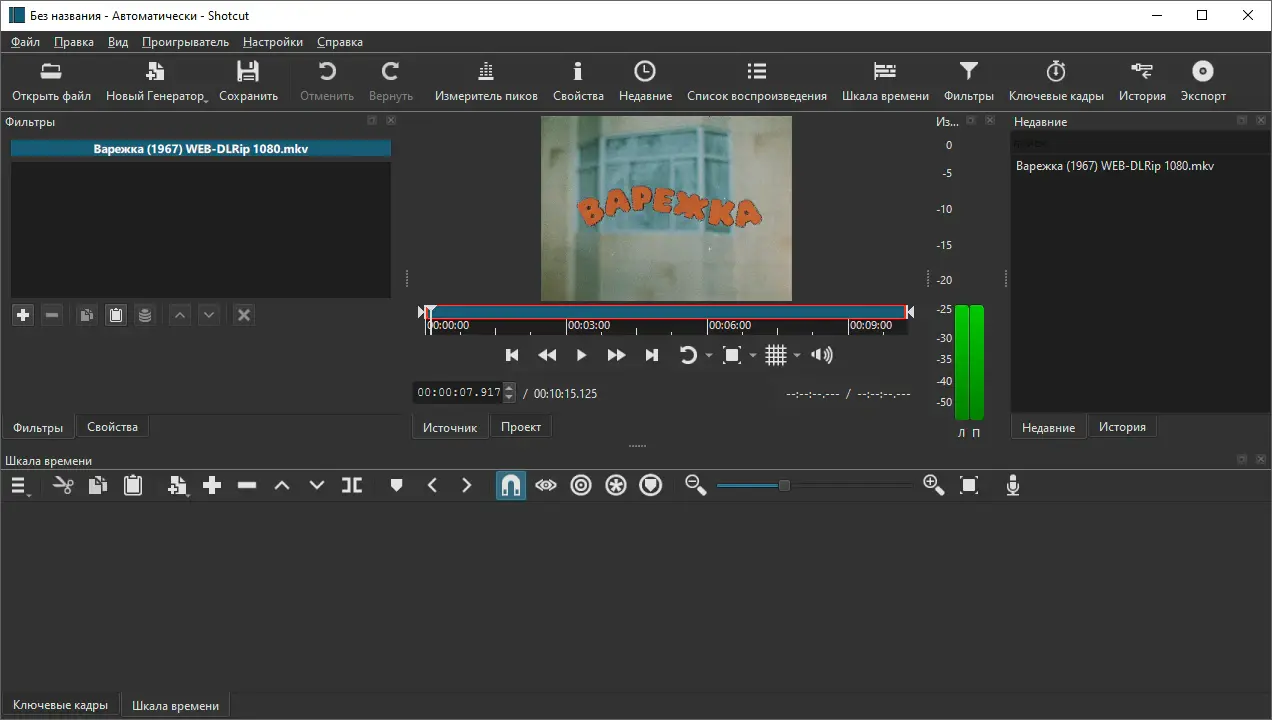The image size is (1272, 720).
Task: Click the timeline zoom slider handle
Action: pos(784,486)
